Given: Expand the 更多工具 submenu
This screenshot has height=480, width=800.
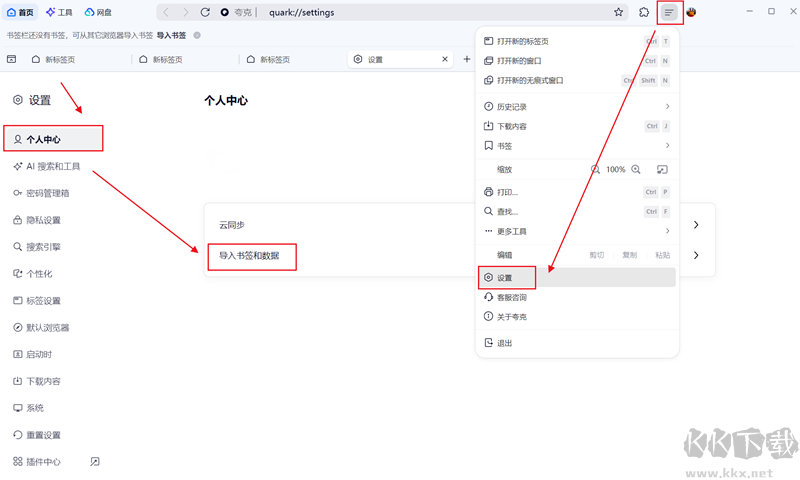Looking at the screenshot, I should (x=667, y=231).
